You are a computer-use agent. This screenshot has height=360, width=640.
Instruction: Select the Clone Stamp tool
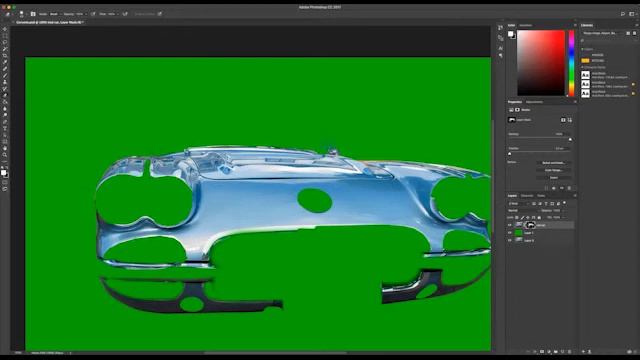tap(5, 82)
